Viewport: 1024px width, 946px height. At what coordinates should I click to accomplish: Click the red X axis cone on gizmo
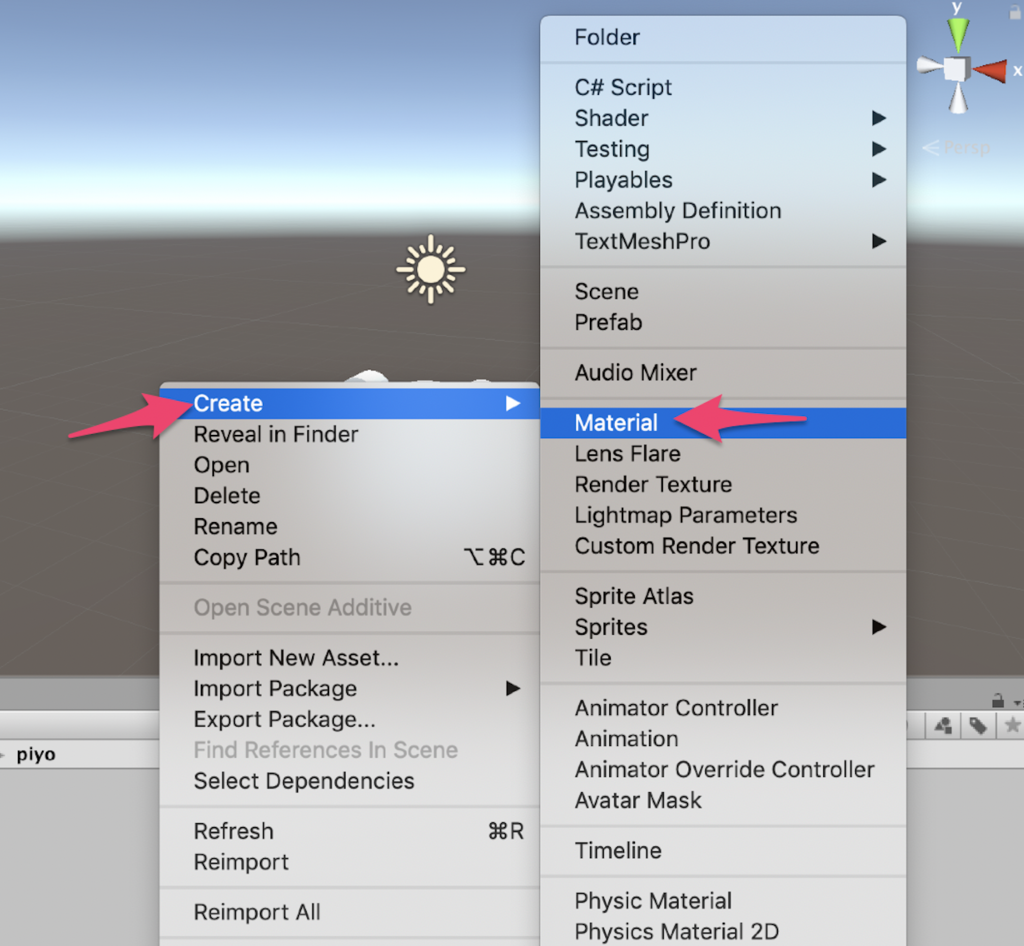point(989,71)
